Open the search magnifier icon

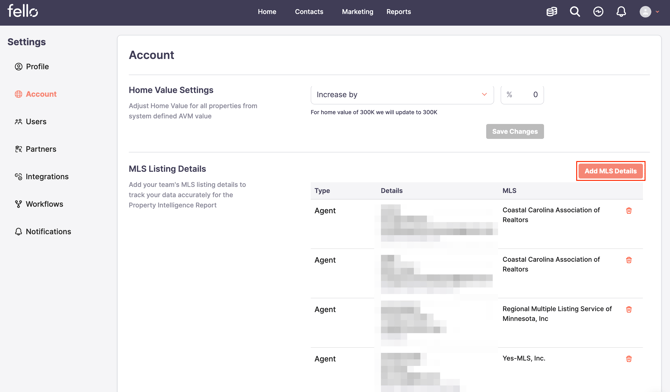(575, 12)
